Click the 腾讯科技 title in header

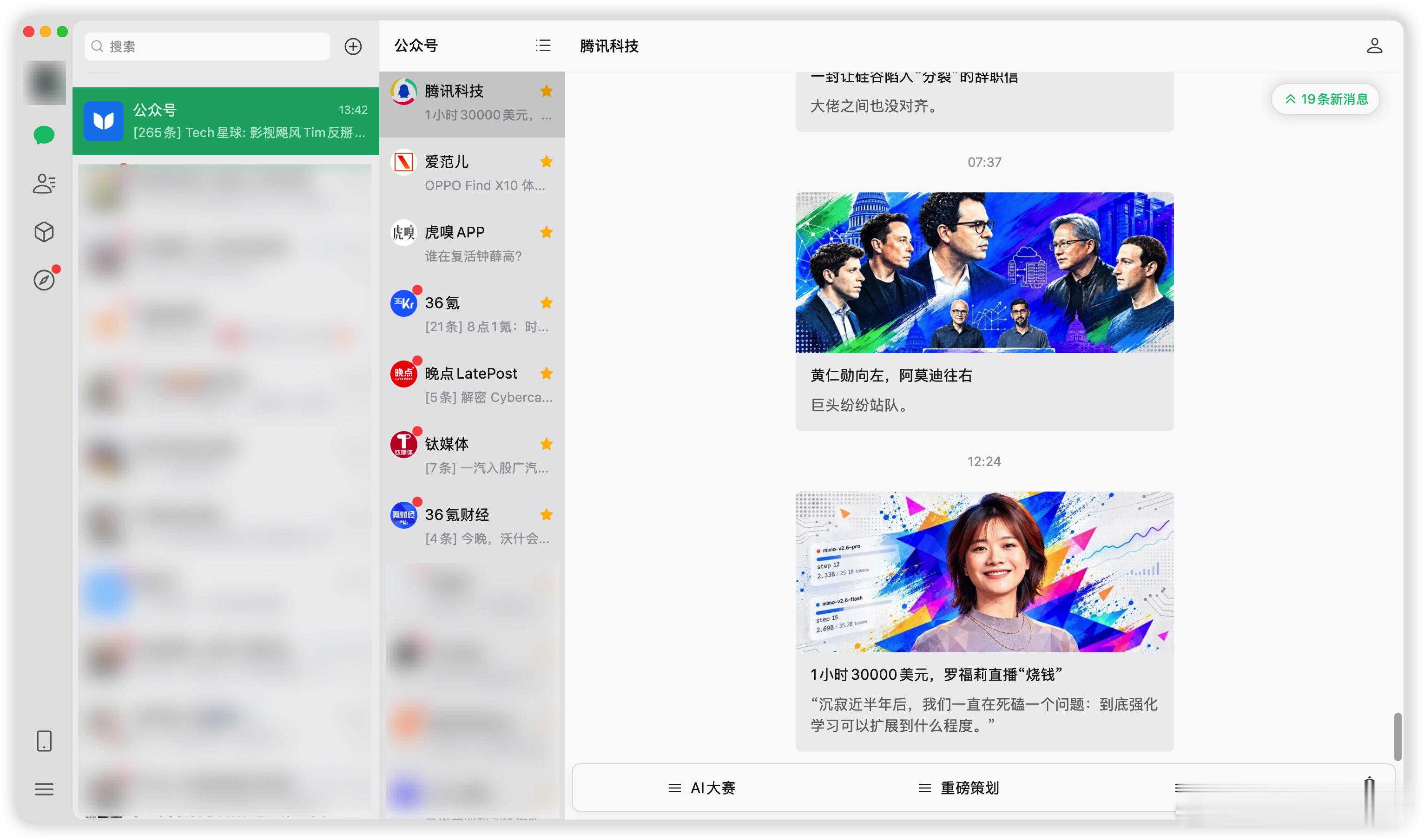609,46
